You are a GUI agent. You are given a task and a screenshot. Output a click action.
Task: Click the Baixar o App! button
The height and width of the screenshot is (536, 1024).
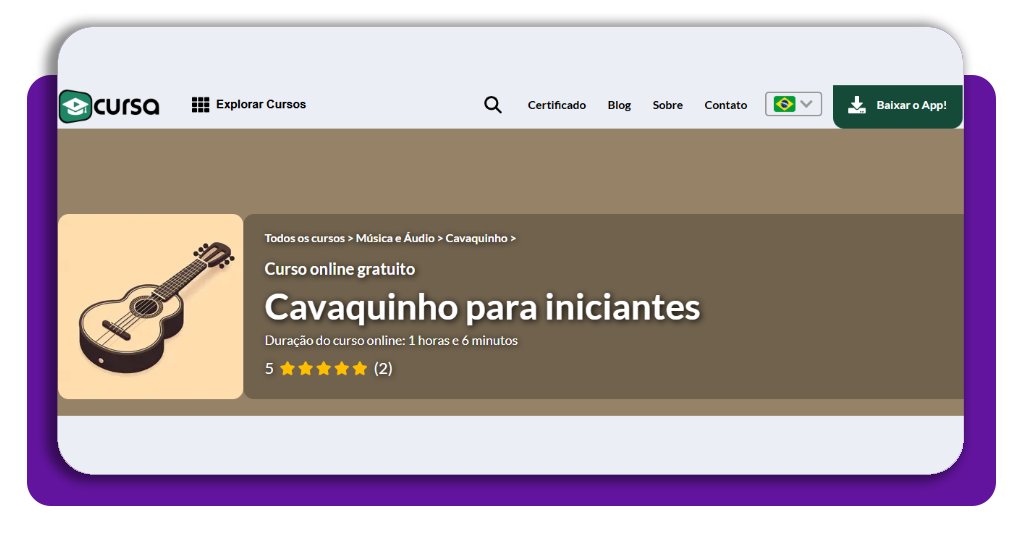[897, 106]
